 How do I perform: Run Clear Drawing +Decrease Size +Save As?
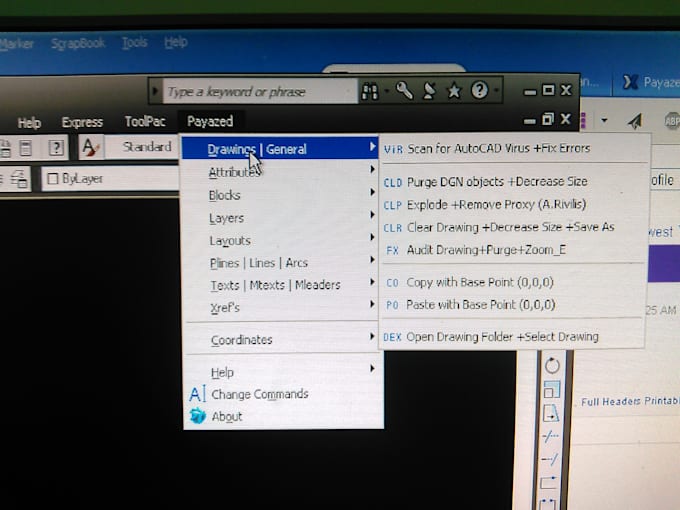click(514, 227)
